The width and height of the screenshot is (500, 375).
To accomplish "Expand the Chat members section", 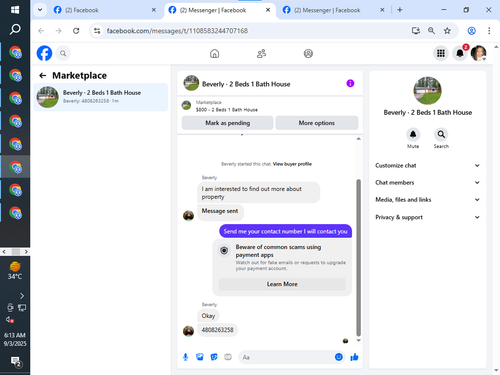I will [427, 182].
